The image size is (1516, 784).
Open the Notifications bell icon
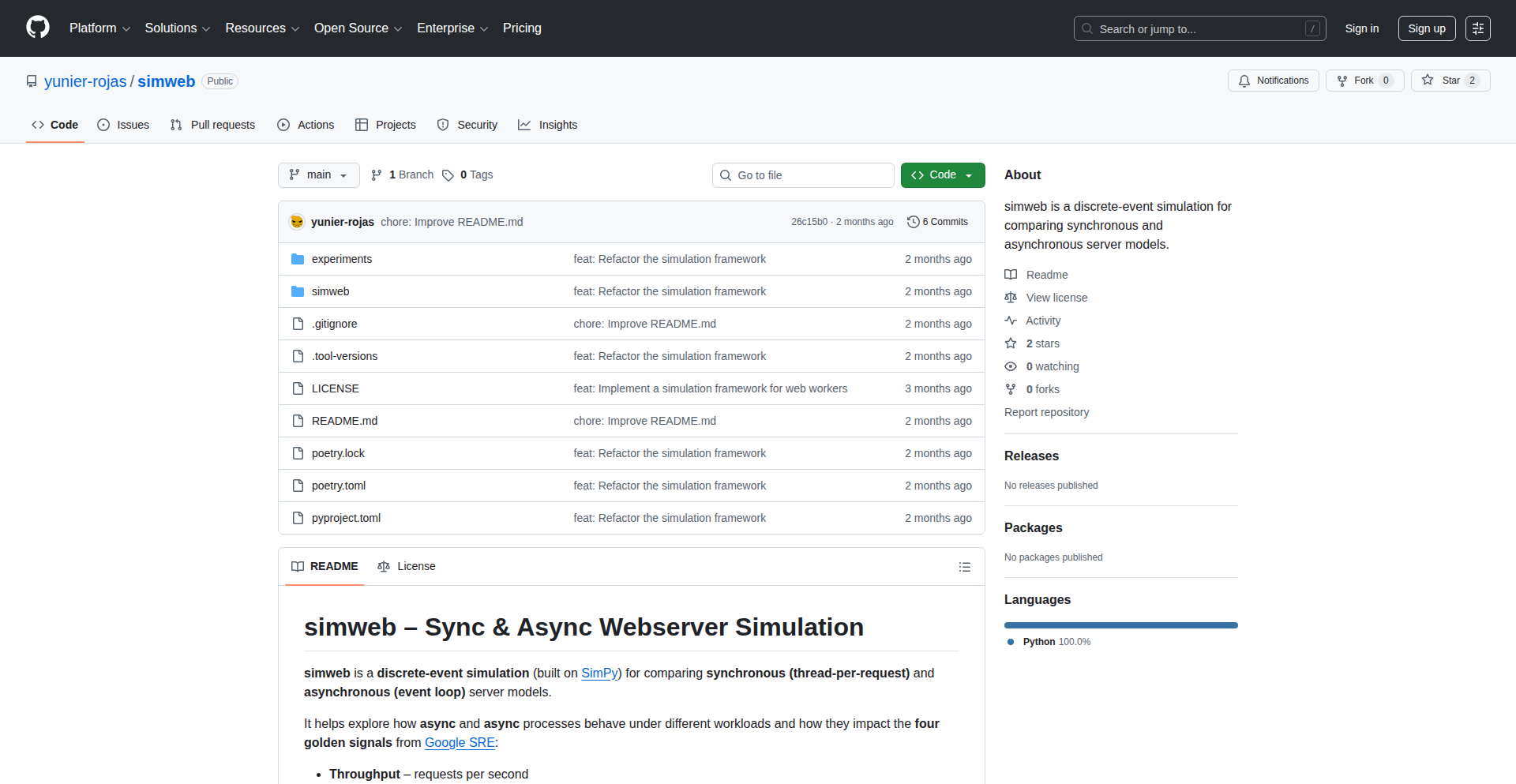click(1244, 81)
